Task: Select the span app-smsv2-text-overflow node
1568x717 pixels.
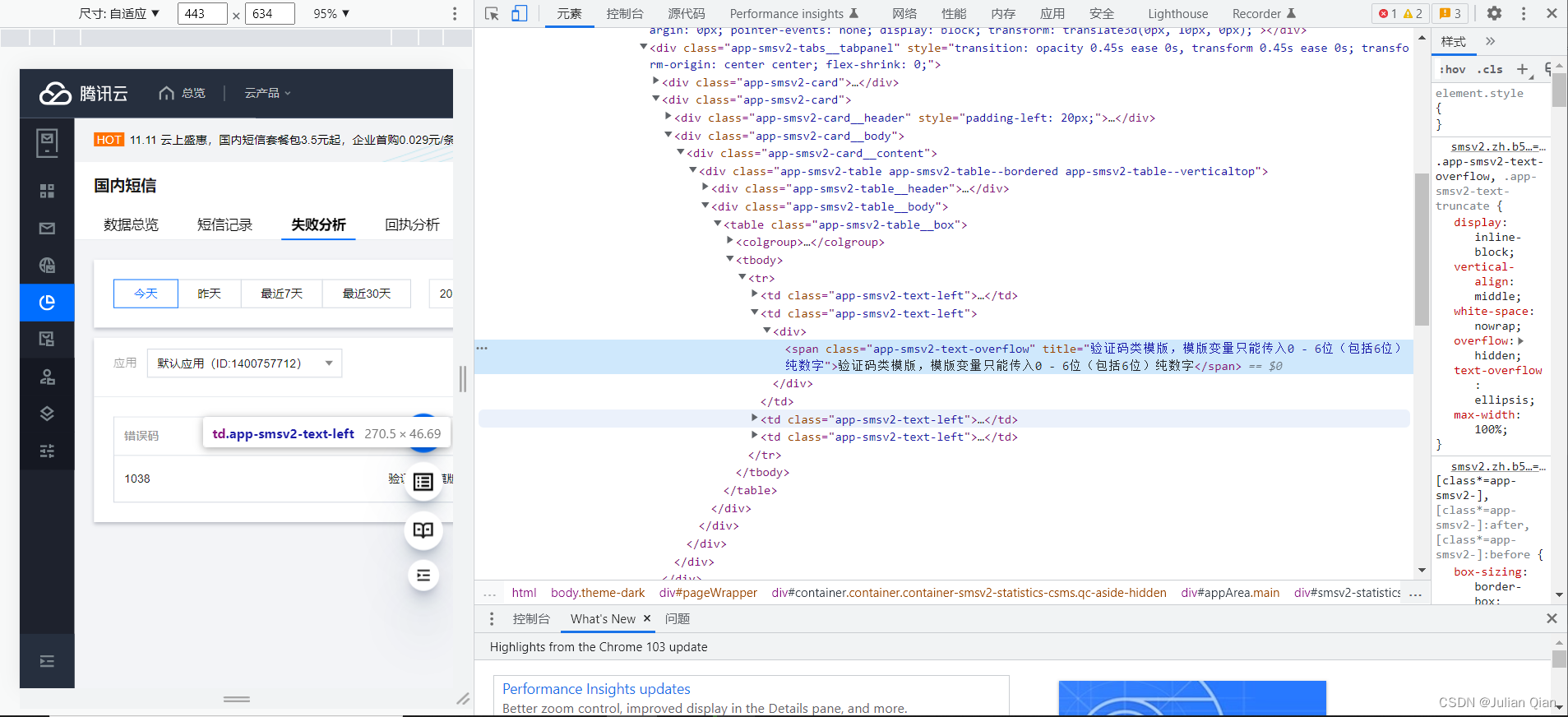Action: click(944, 357)
